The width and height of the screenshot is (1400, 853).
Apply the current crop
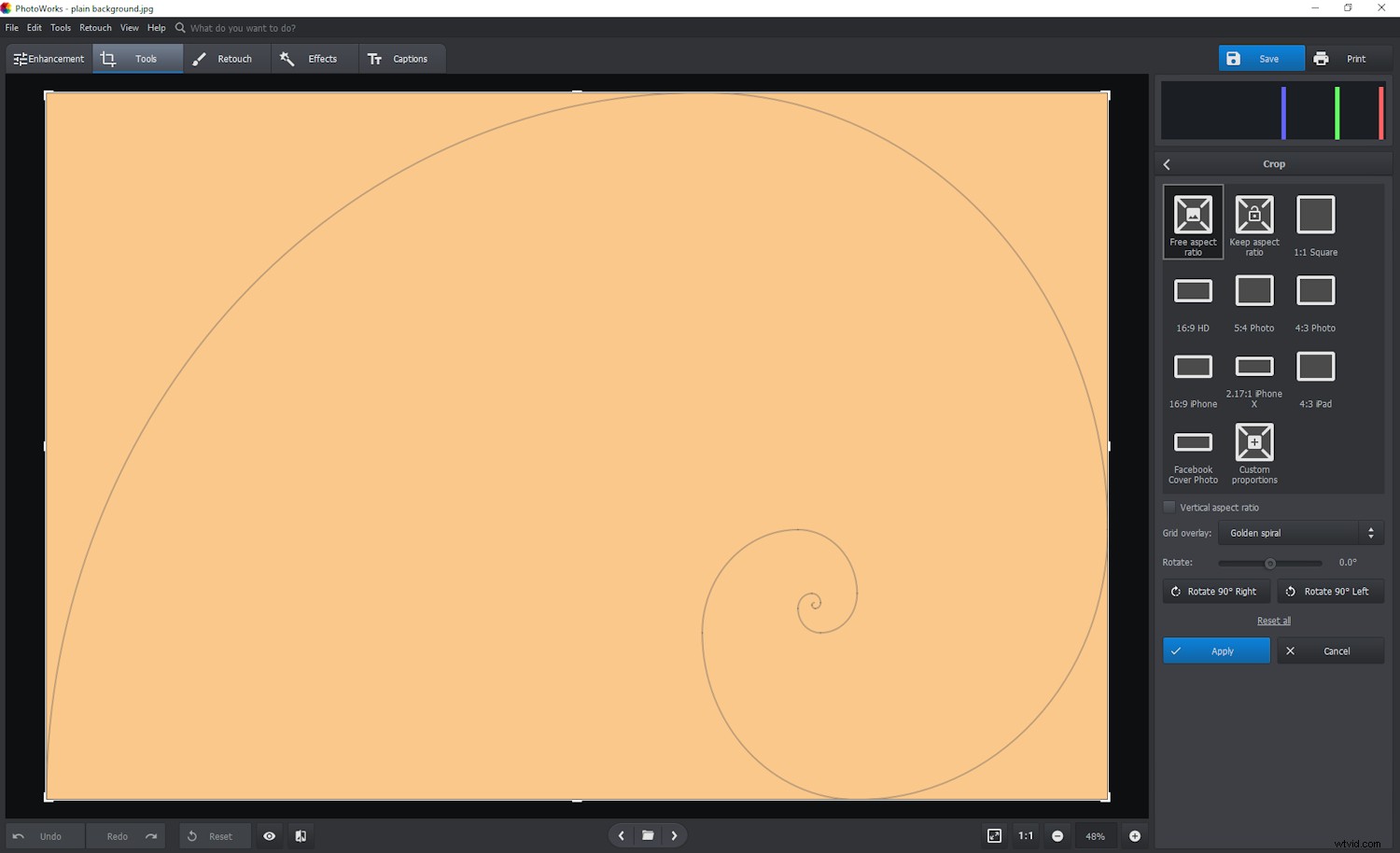1215,650
